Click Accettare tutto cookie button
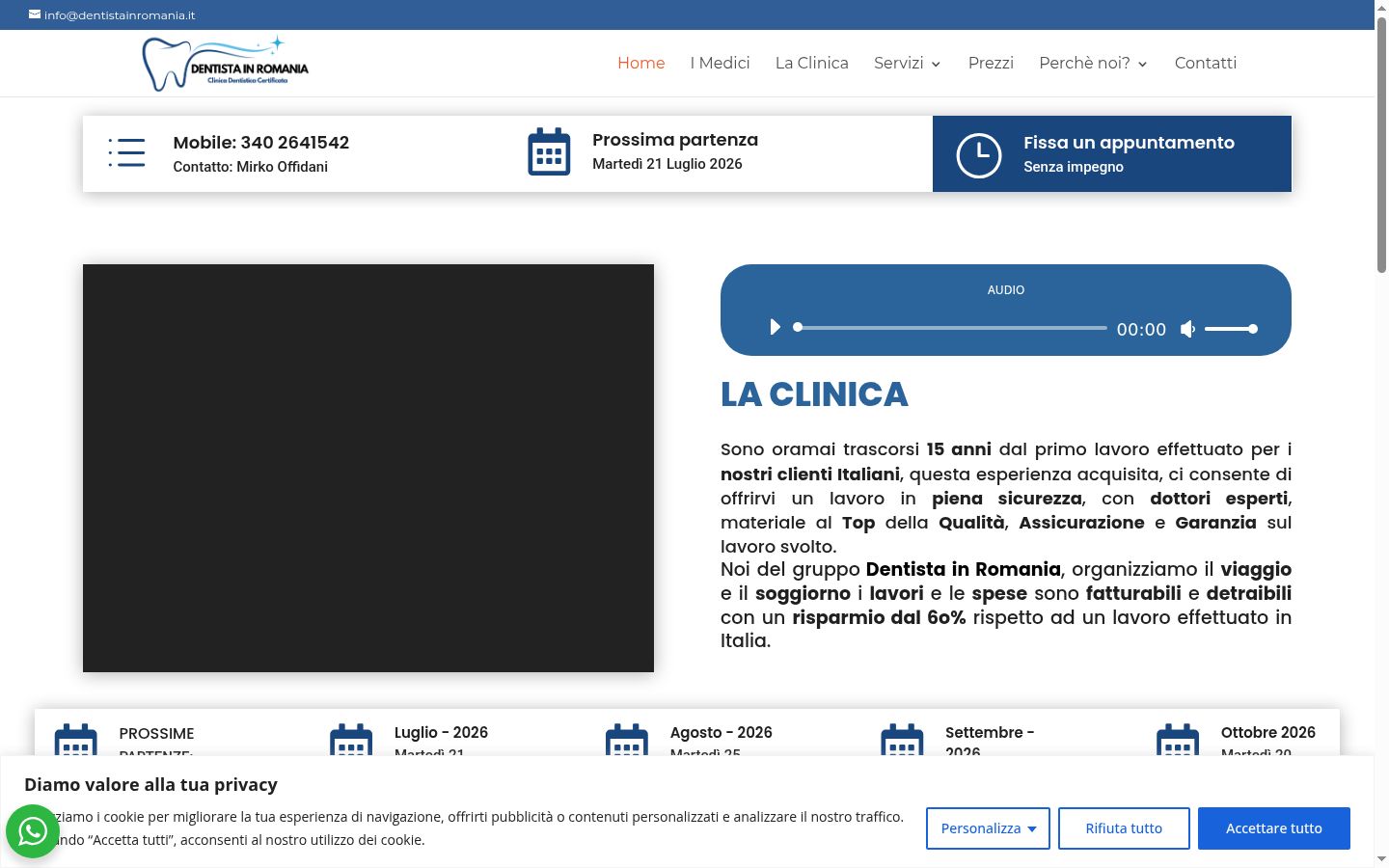This screenshot has height=868, width=1389. pyautogui.click(x=1274, y=828)
